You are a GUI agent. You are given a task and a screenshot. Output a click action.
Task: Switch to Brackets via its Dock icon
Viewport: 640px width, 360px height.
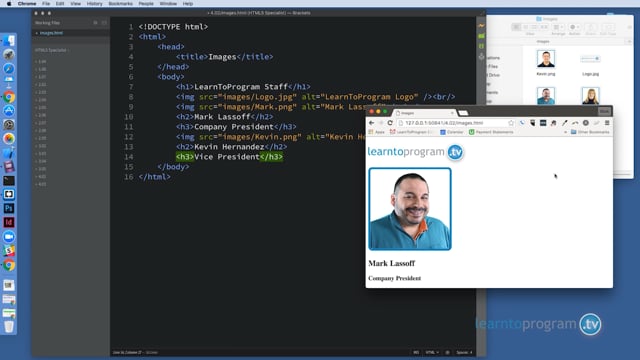pyautogui.click(x=9, y=194)
